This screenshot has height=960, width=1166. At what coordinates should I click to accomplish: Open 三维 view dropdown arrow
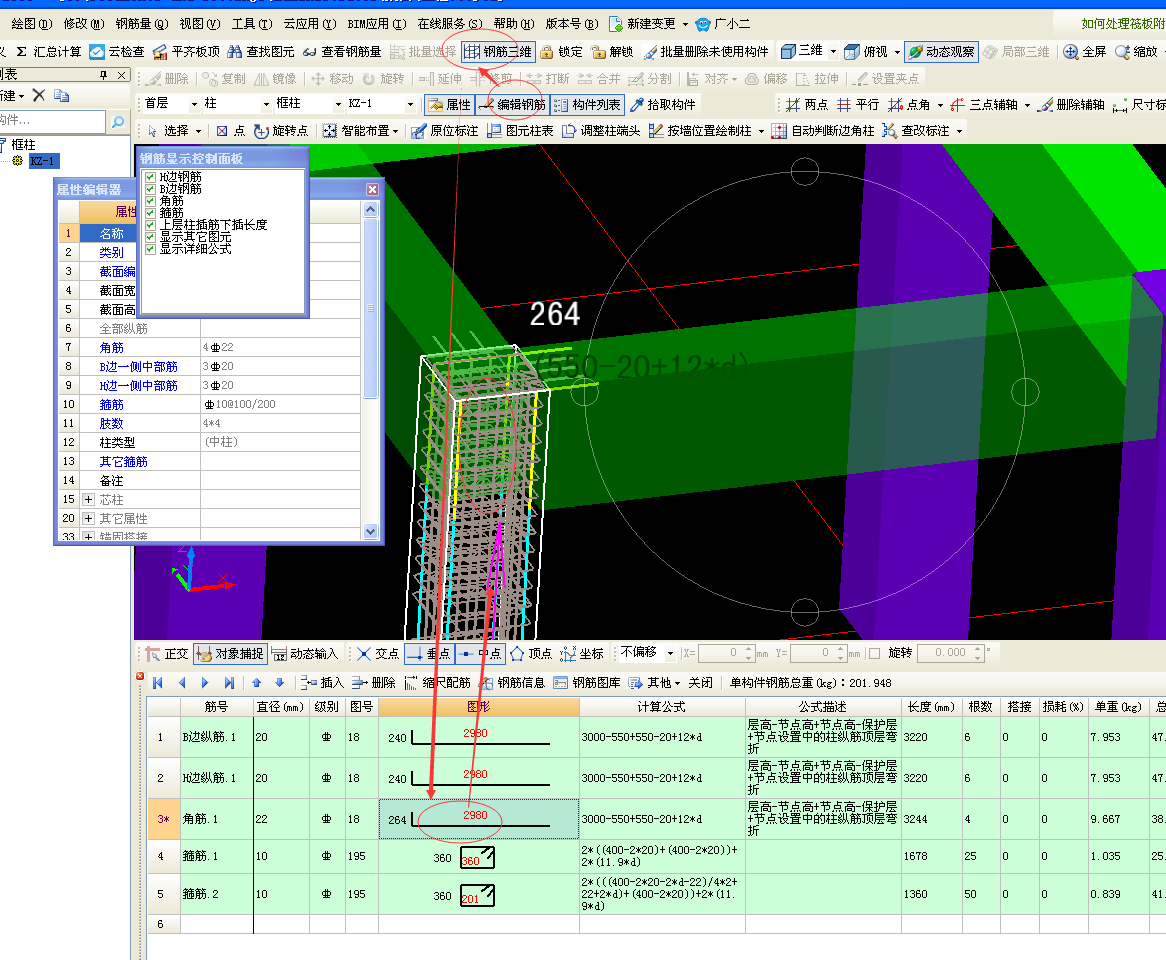point(833,52)
